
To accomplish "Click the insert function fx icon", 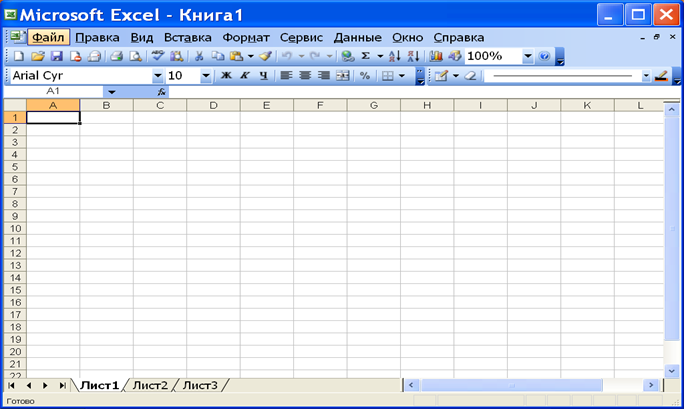I will tap(161, 92).
